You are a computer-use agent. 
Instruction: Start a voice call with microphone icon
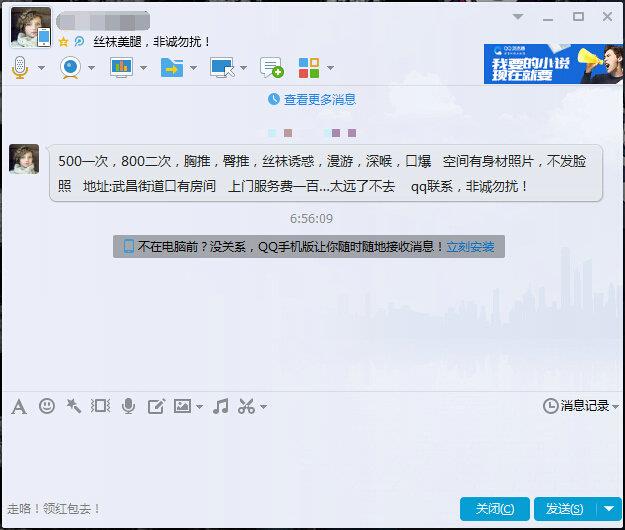coord(20,67)
